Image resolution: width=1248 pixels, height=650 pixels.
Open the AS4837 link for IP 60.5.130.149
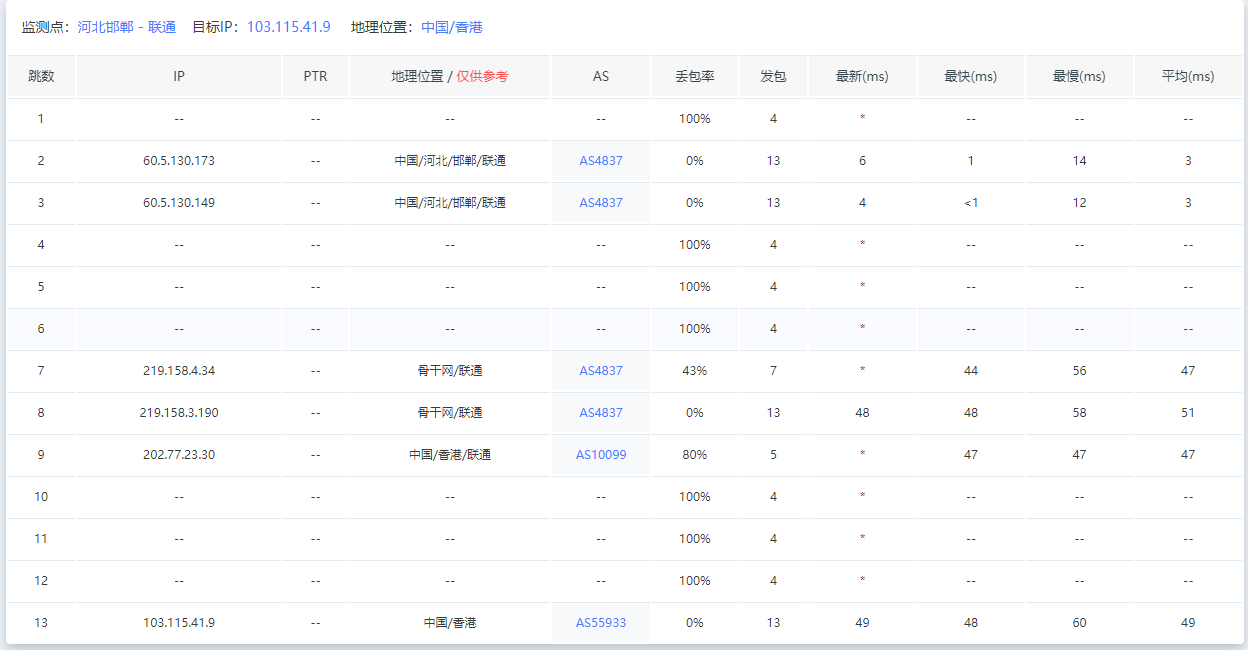pyautogui.click(x=601, y=203)
